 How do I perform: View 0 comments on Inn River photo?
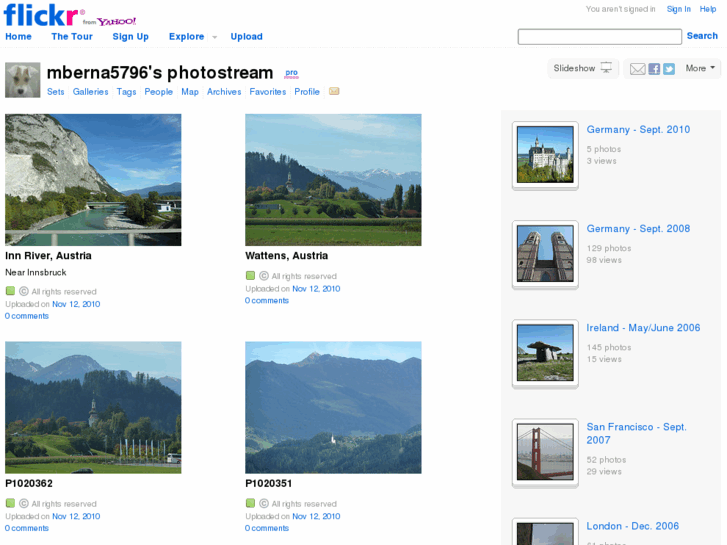[x=27, y=316]
